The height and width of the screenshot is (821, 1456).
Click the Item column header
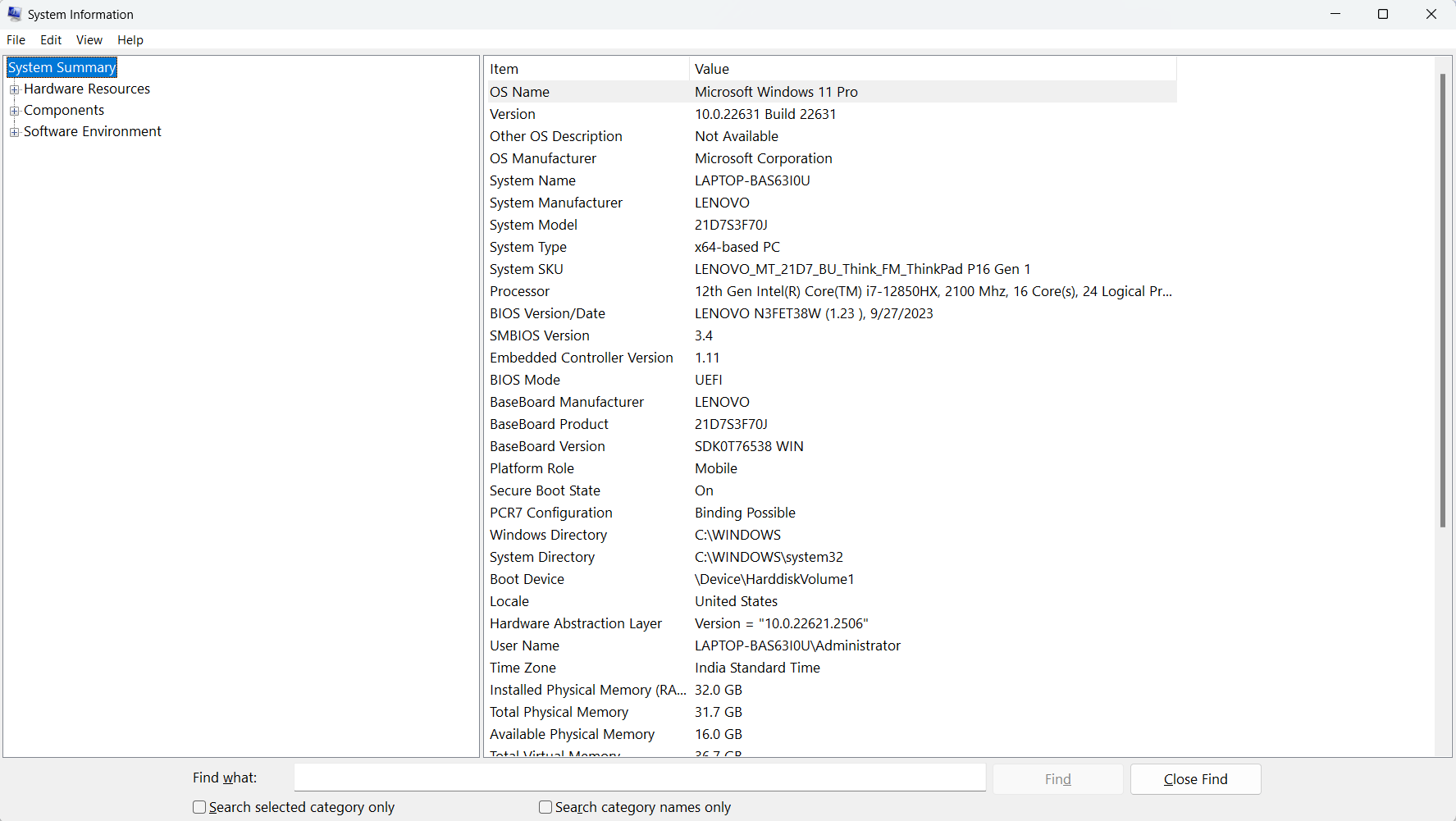[587, 69]
